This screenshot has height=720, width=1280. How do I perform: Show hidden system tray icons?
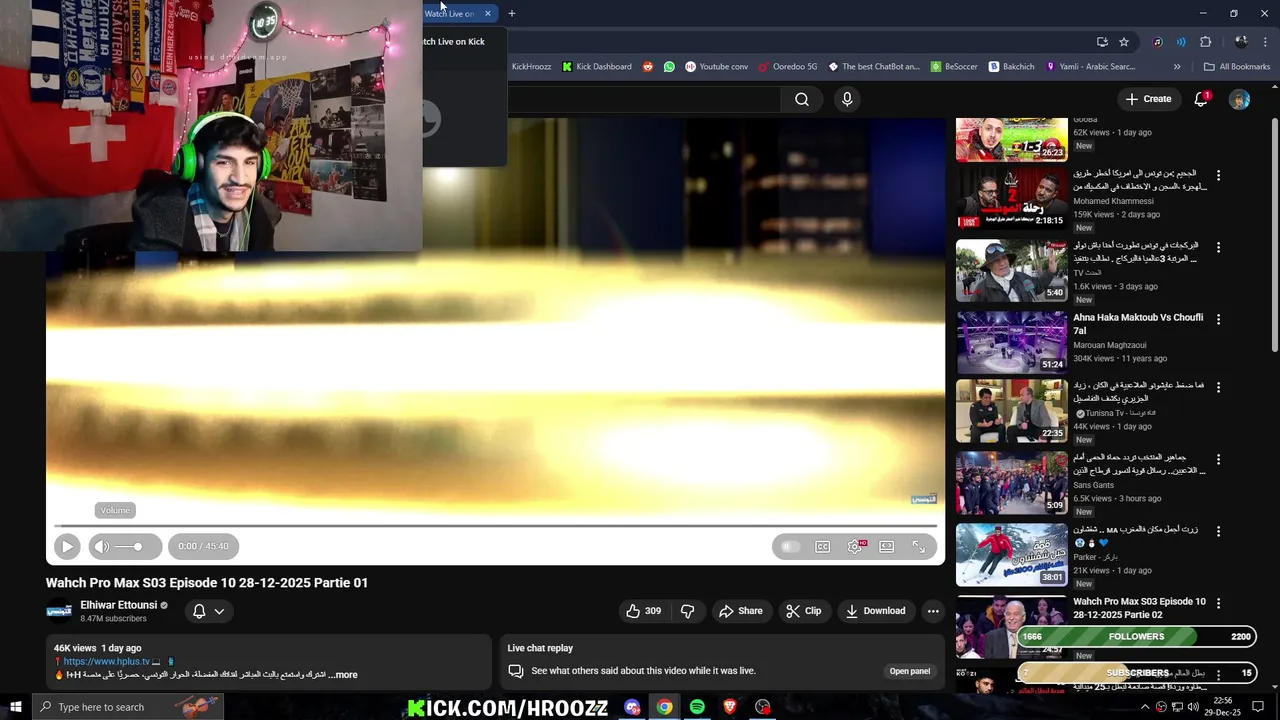point(1145,707)
